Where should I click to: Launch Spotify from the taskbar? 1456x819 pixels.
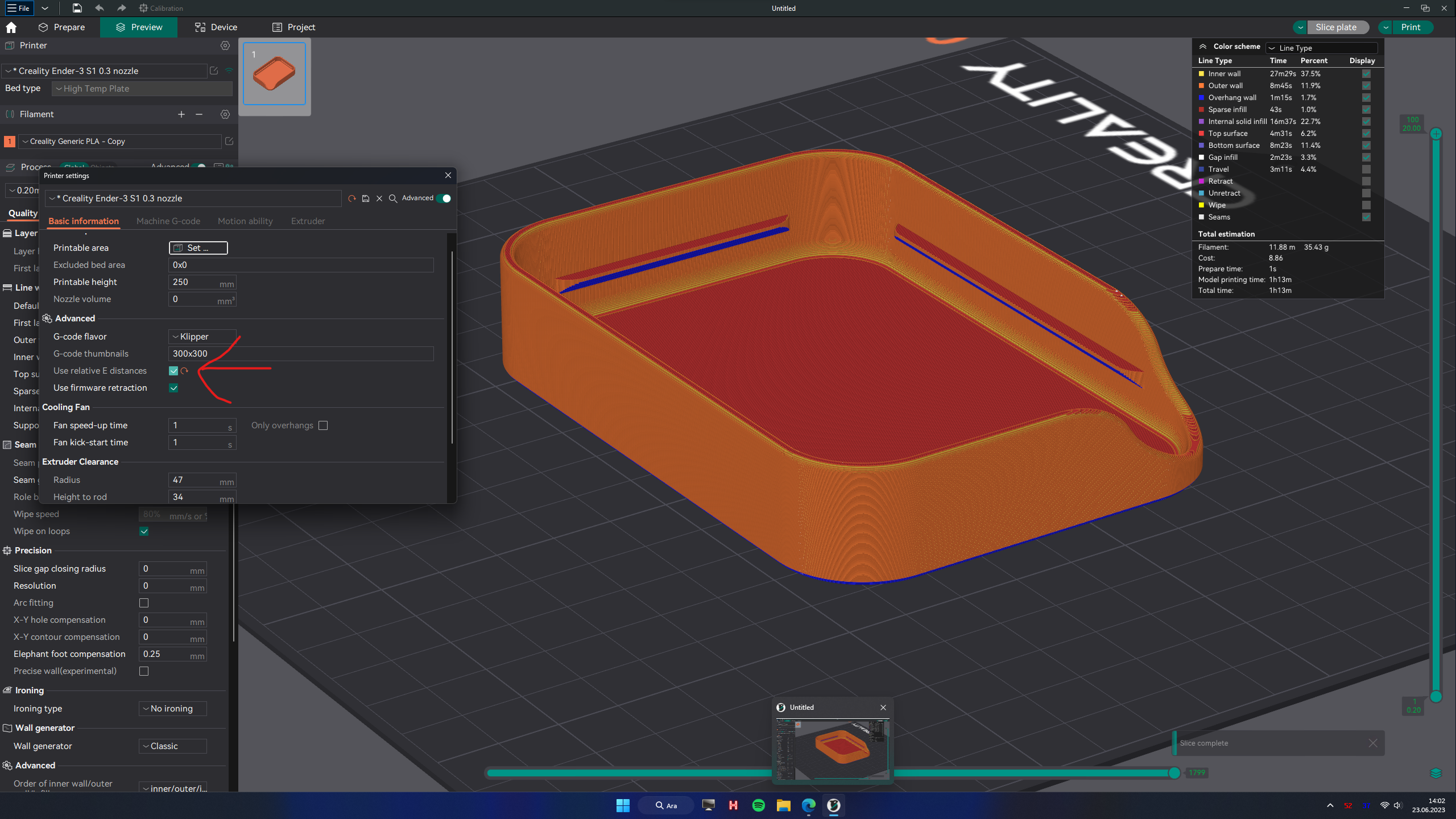pyautogui.click(x=758, y=805)
